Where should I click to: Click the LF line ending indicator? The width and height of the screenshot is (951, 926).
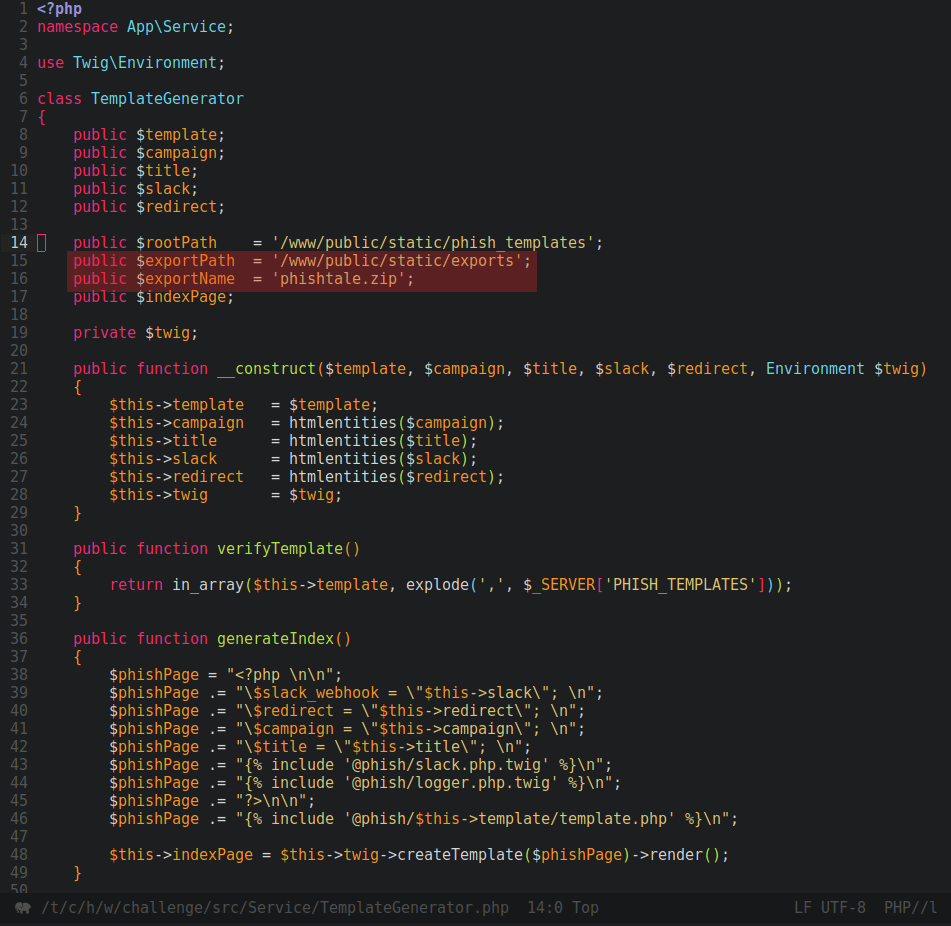point(803,907)
